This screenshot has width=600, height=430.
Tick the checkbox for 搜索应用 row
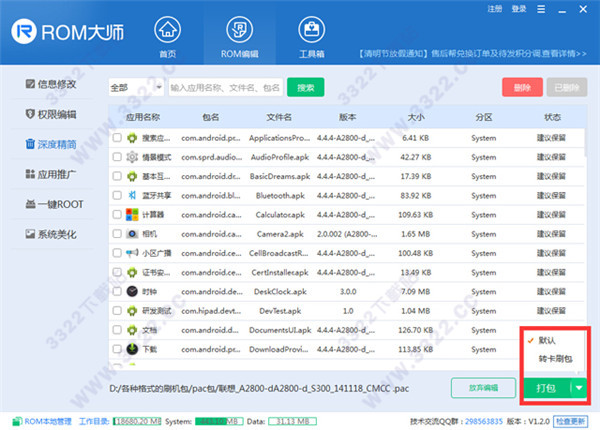(x=116, y=136)
